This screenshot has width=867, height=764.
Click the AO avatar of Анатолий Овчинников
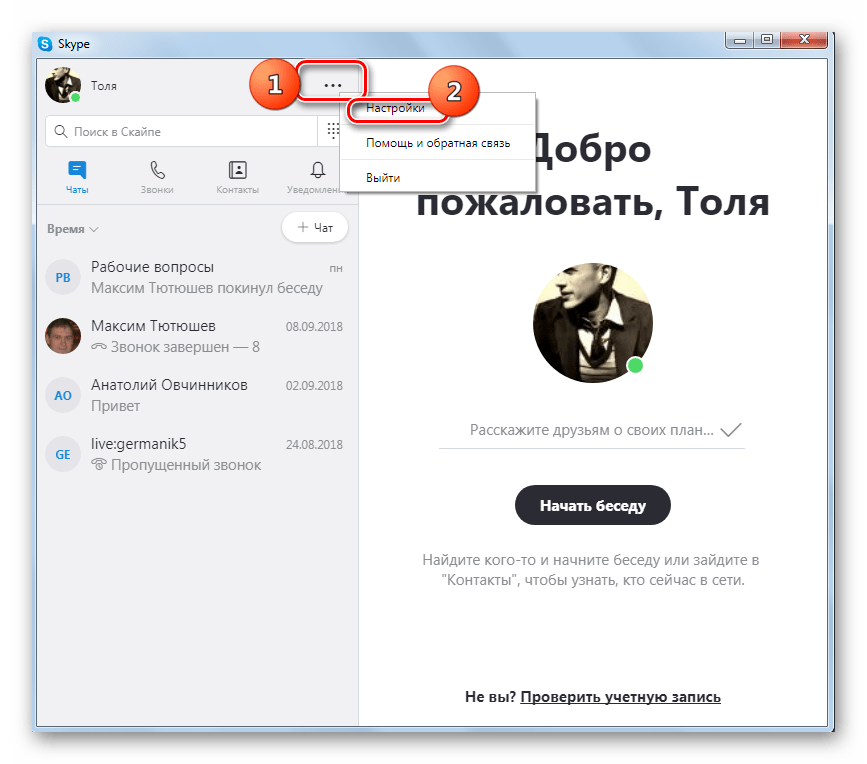click(x=63, y=395)
